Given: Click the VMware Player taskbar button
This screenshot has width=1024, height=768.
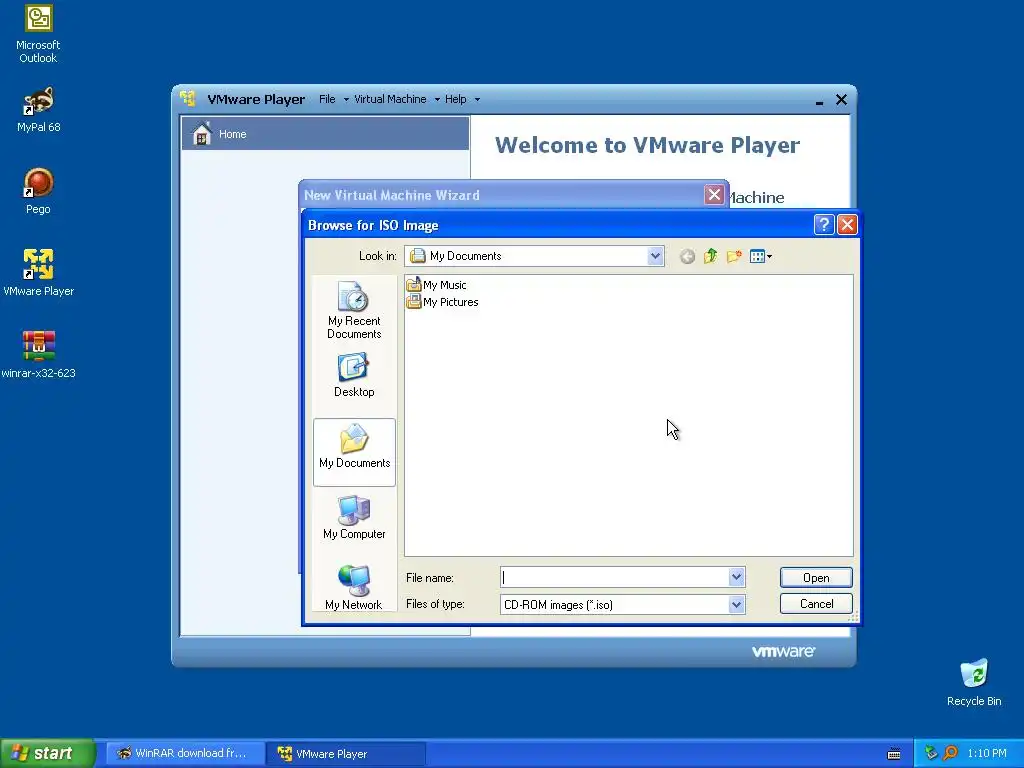Looking at the screenshot, I should pyautogui.click(x=346, y=753).
